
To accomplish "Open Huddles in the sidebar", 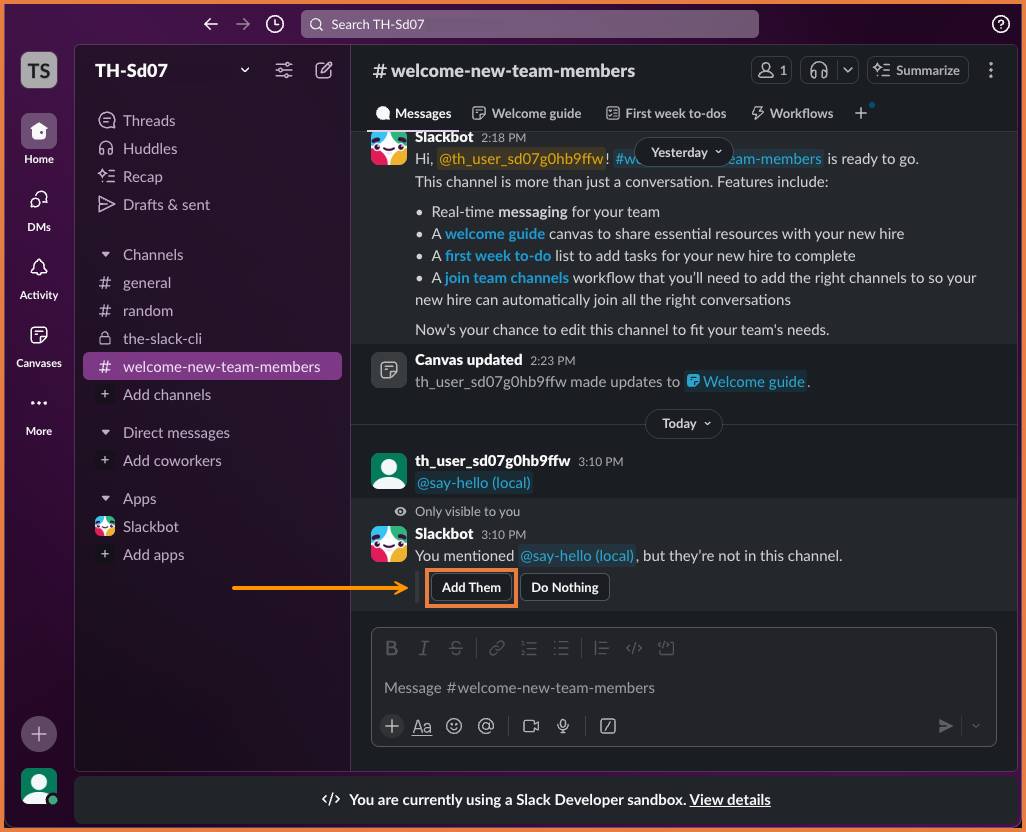I will pos(212,148).
